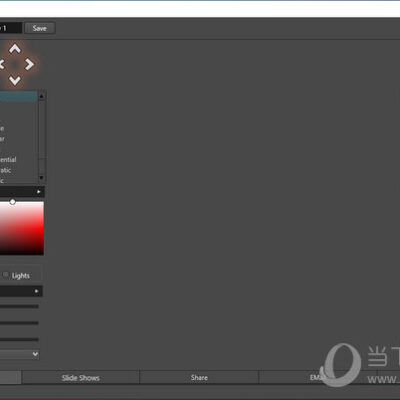
Task: Click the white color picker handle
Action: [12, 202]
